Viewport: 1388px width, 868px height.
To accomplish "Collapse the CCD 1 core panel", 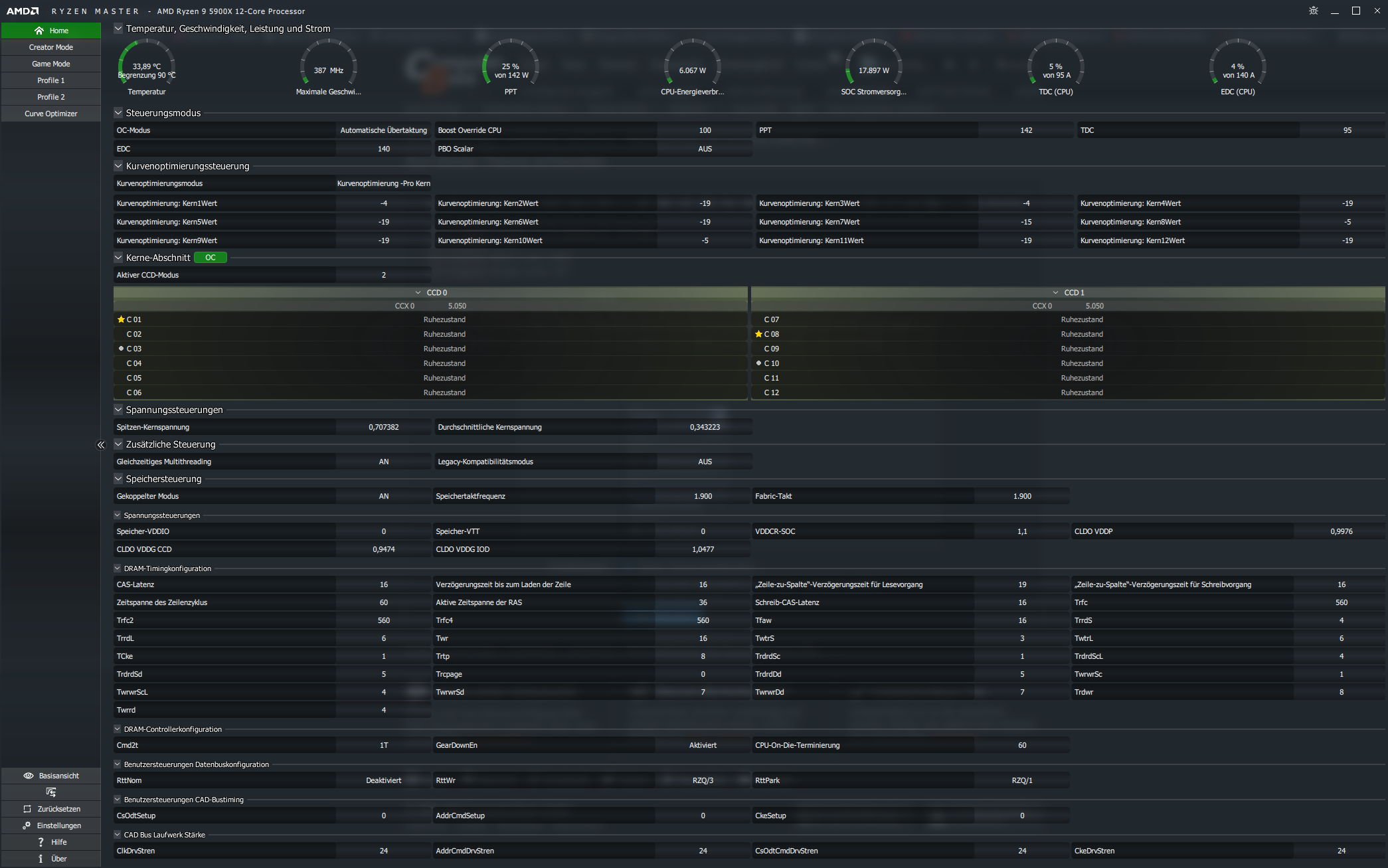I will click(1055, 293).
